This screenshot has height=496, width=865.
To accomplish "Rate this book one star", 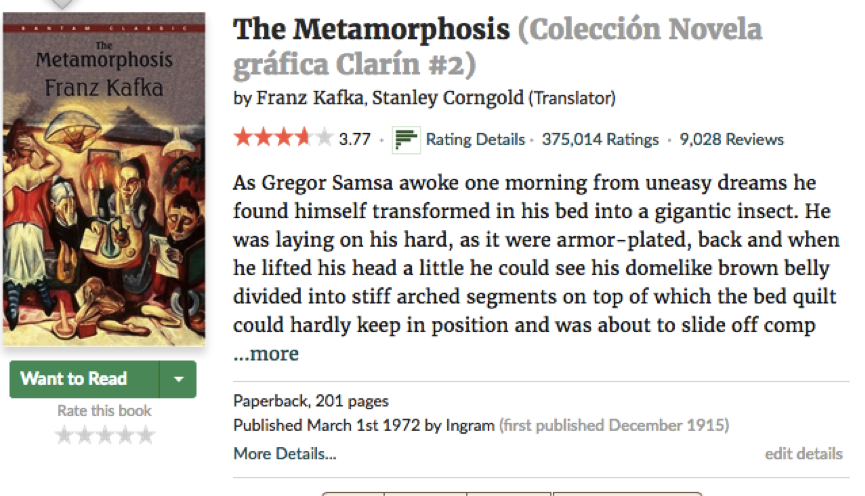I will point(64,435).
